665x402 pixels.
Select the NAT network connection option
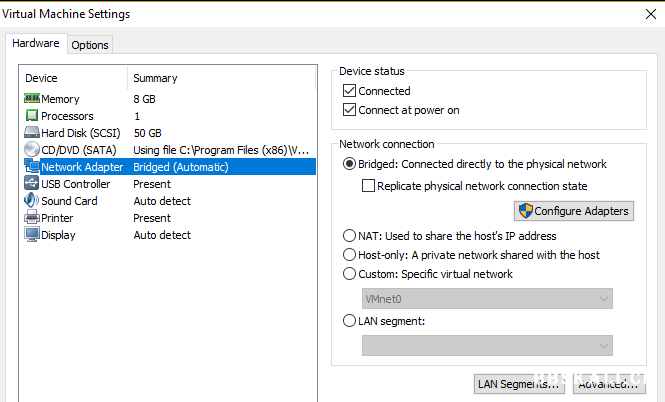click(349, 236)
